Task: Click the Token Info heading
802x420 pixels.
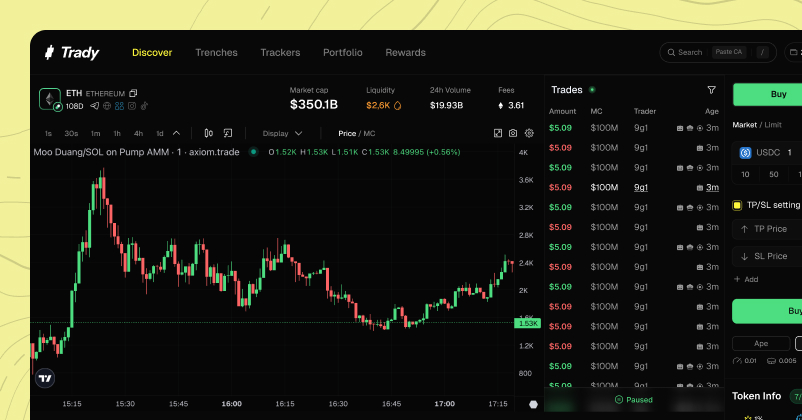Action: [x=756, y=396]
